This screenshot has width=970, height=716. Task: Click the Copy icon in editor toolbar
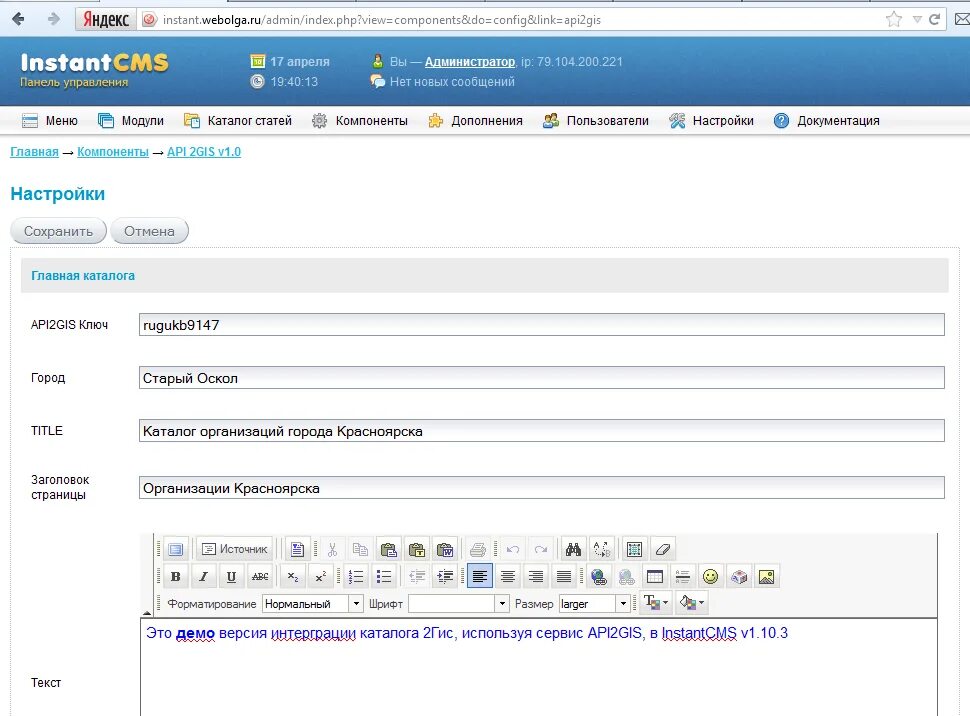point(360,549)
